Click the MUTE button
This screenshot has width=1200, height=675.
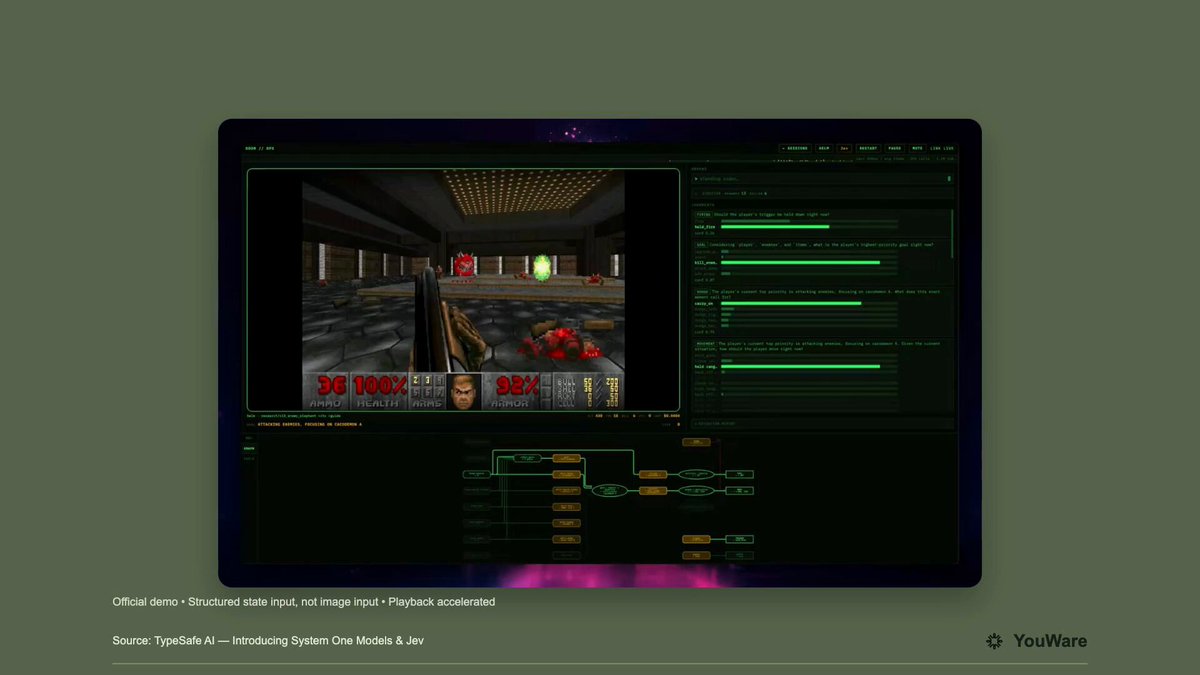click(x=917, y=148)
